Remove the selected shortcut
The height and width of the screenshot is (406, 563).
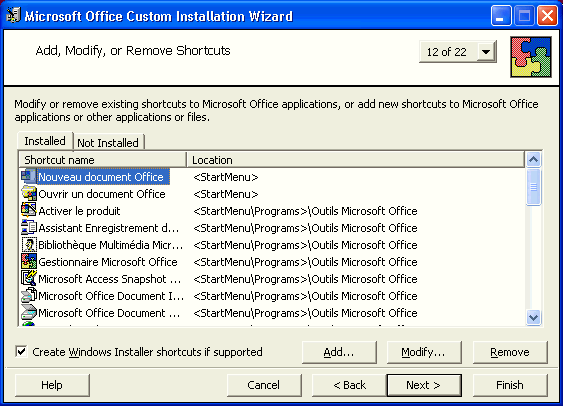pyautogui.click(x=510, y=352)
